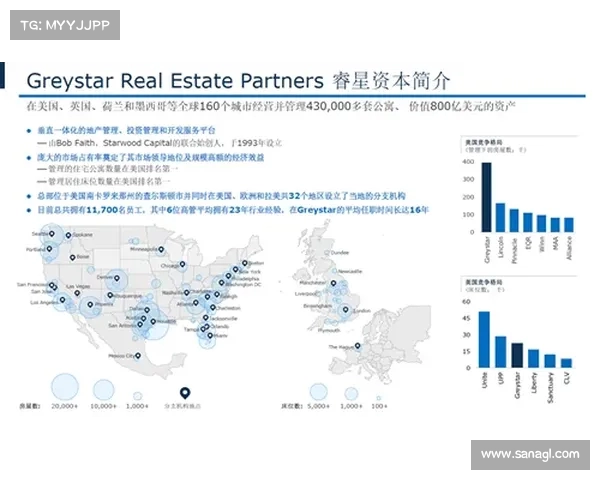Click the Greystar bar in top chart
Image resolution: width=600 pixels, height=480 pixels.
coord(486,197)
